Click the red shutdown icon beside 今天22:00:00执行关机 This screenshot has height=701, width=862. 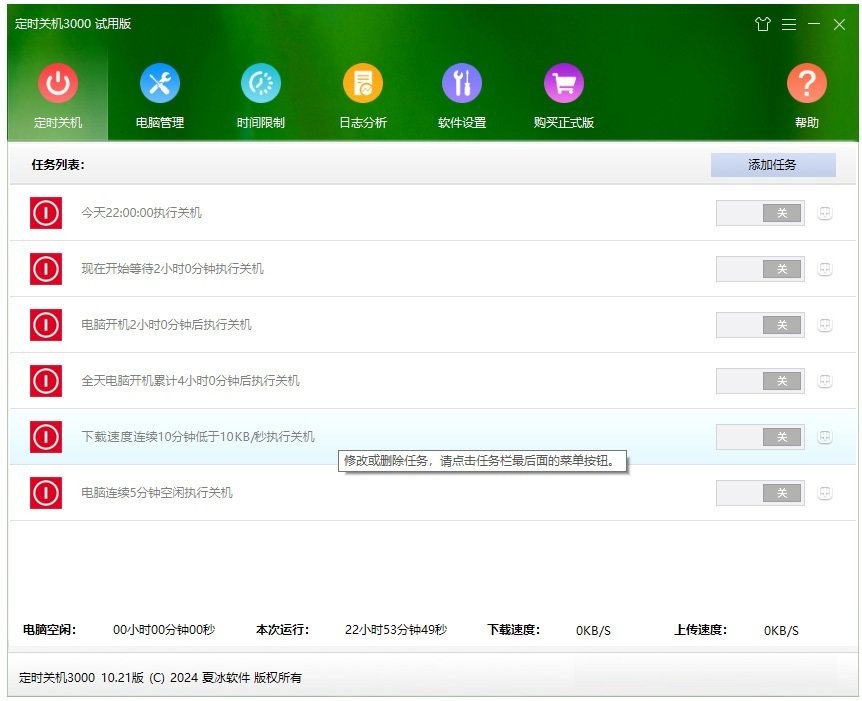click(45, 212)
